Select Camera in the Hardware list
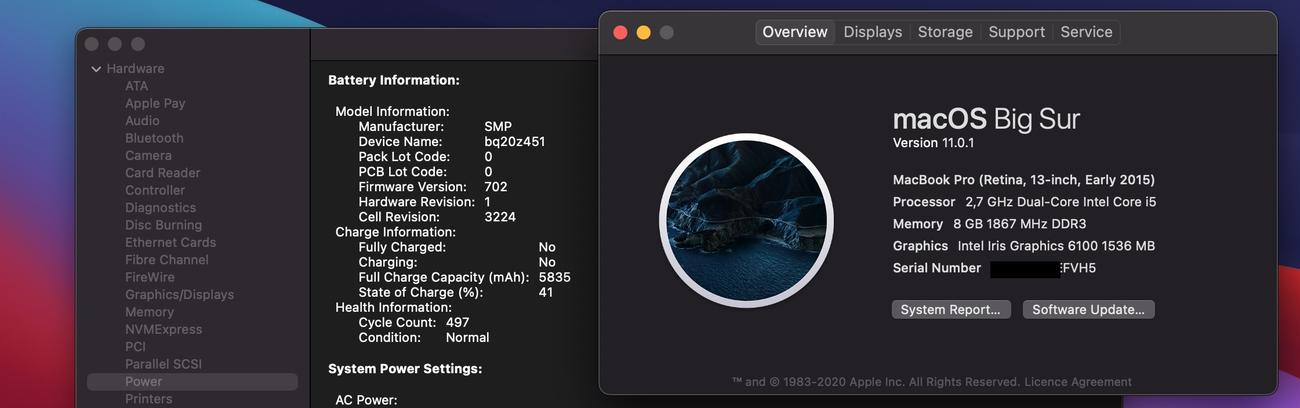The width and height of the screenshot is (1300, 408). click(x=148, y=156)
